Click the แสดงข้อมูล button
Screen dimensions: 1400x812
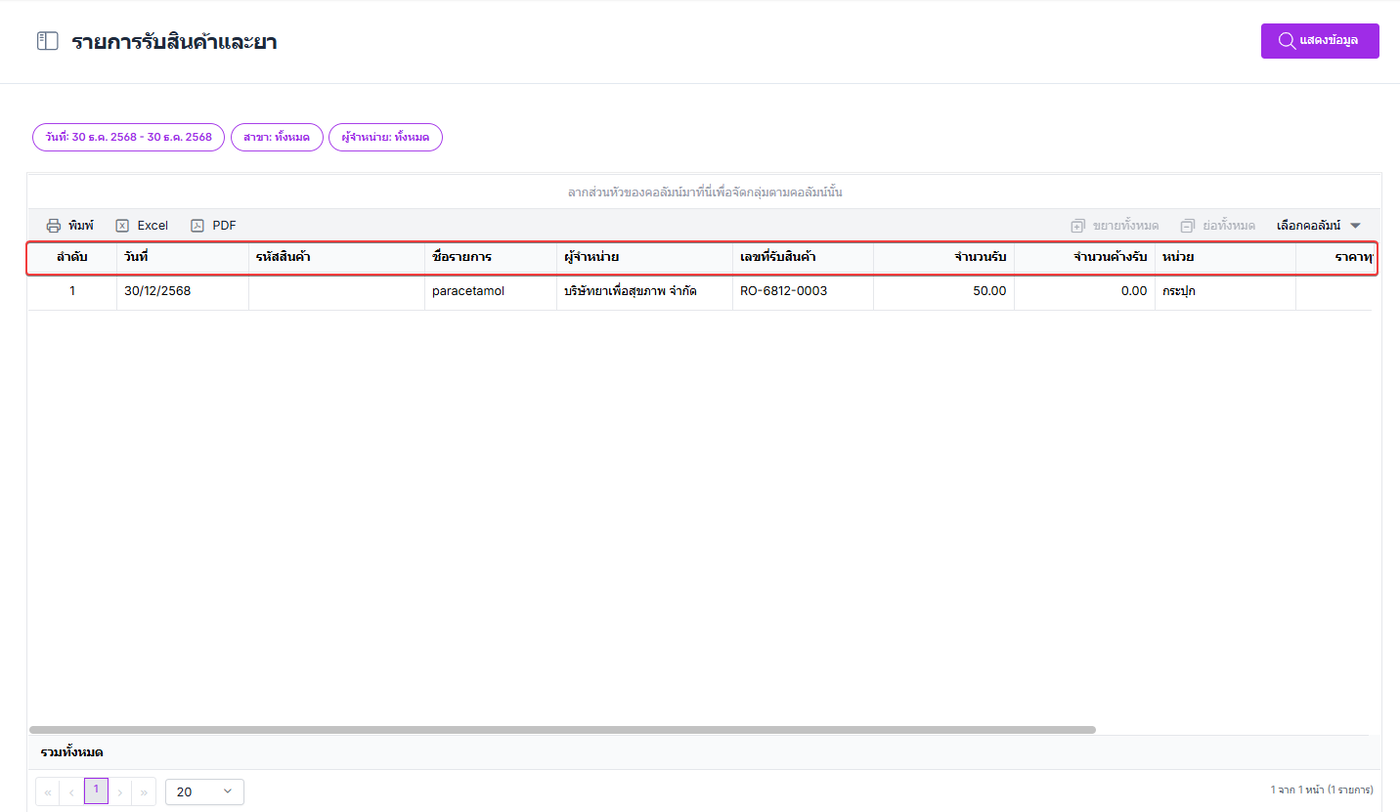[1320, 41]
